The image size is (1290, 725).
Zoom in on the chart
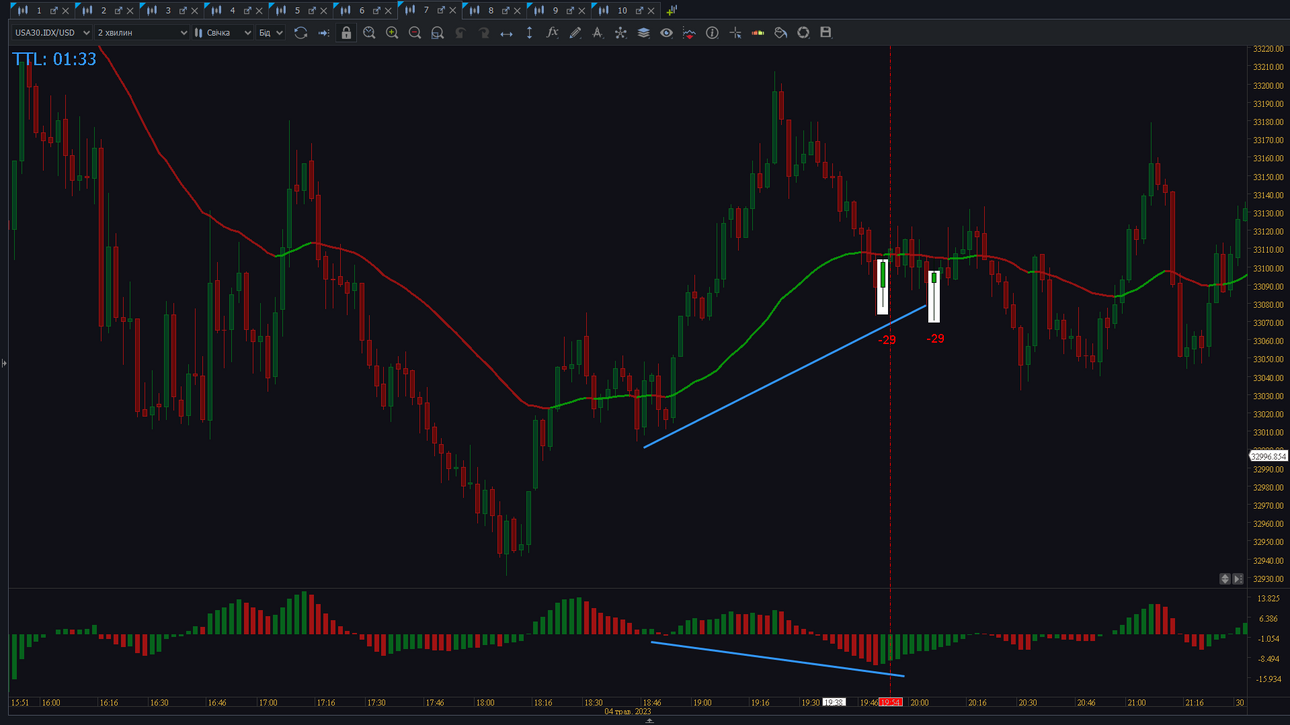392,33
